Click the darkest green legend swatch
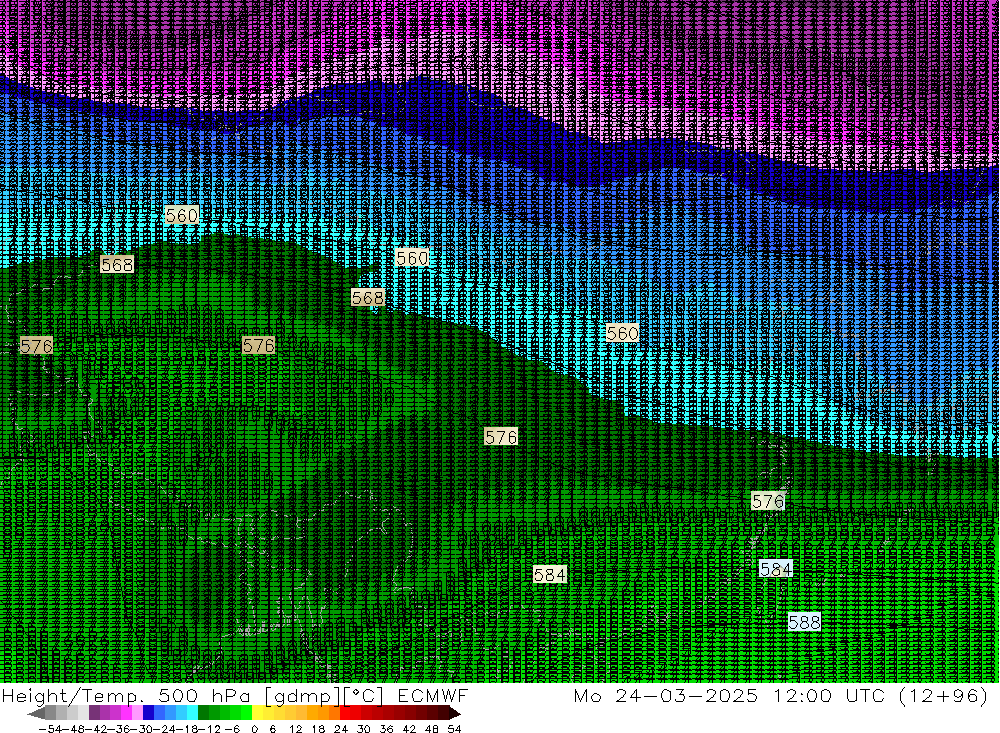The height and width of the screenshot is (733, 1000). 203,713
